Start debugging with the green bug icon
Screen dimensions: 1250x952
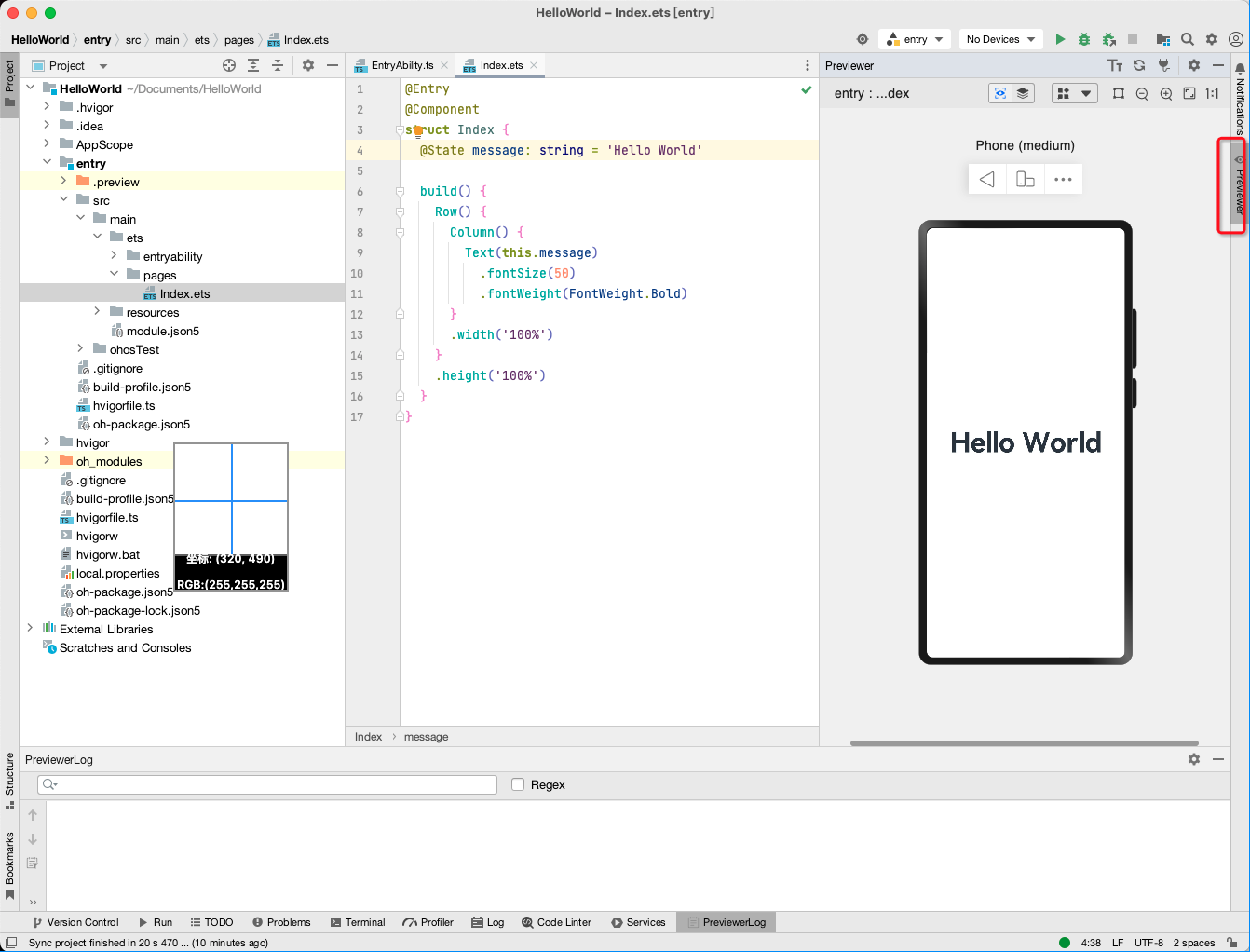pos(1084,39)
